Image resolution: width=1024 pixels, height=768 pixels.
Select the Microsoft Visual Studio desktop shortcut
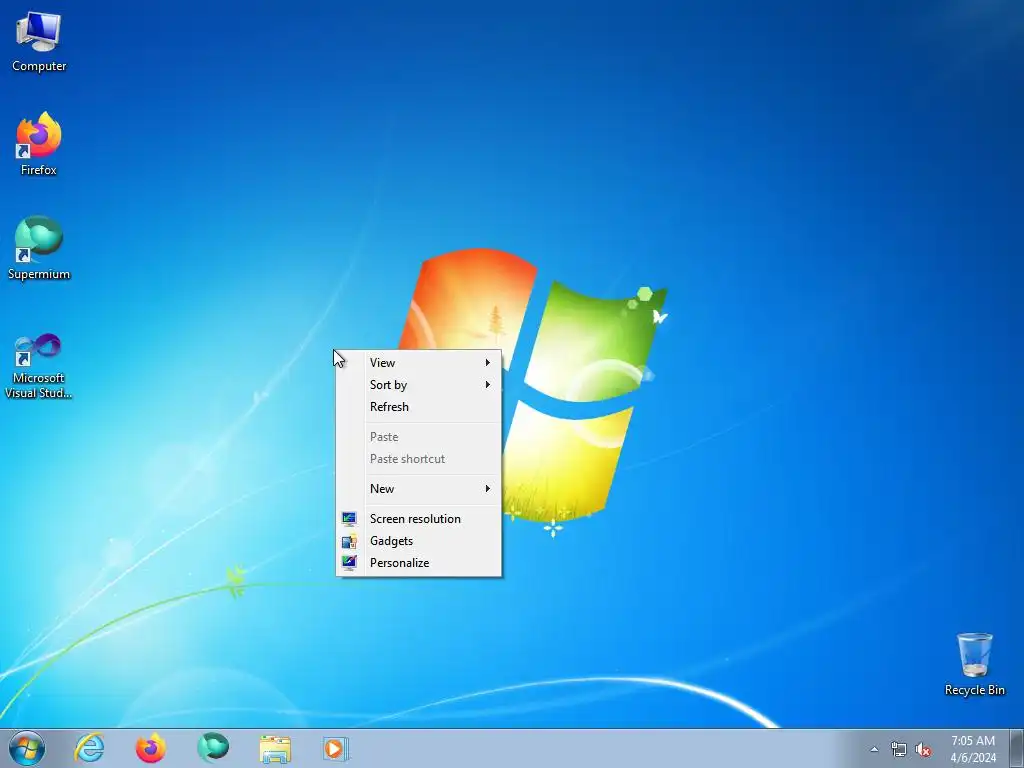pyautogui.click(x=39, y=366)
